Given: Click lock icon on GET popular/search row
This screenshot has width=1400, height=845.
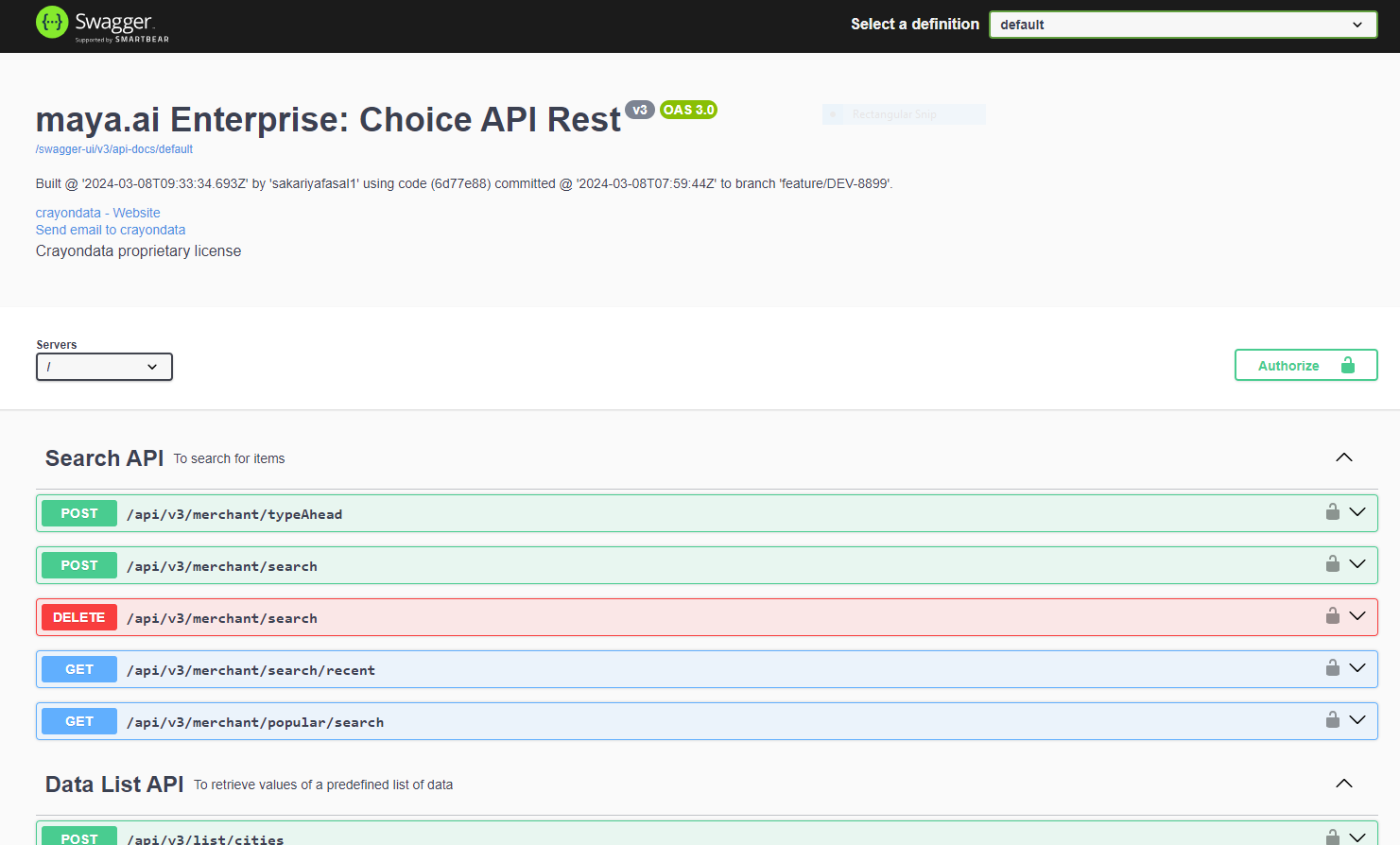Looking at the screenshot, I should click(1332, 720).
